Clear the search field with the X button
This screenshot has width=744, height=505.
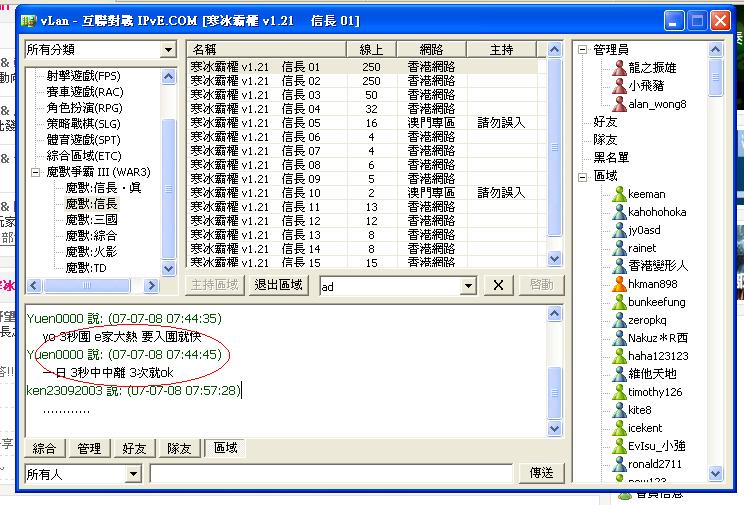498,285
